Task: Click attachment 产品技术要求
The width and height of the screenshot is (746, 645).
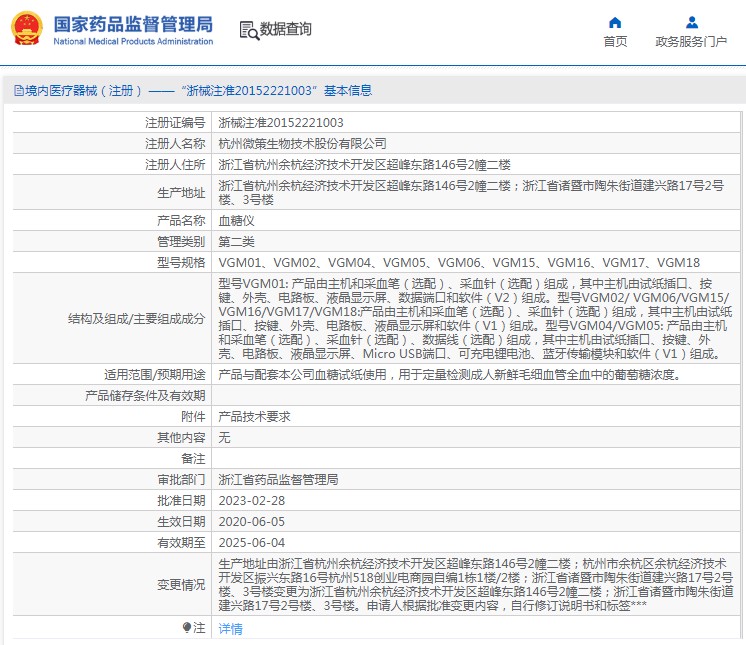Action: [x=254, y=417]
